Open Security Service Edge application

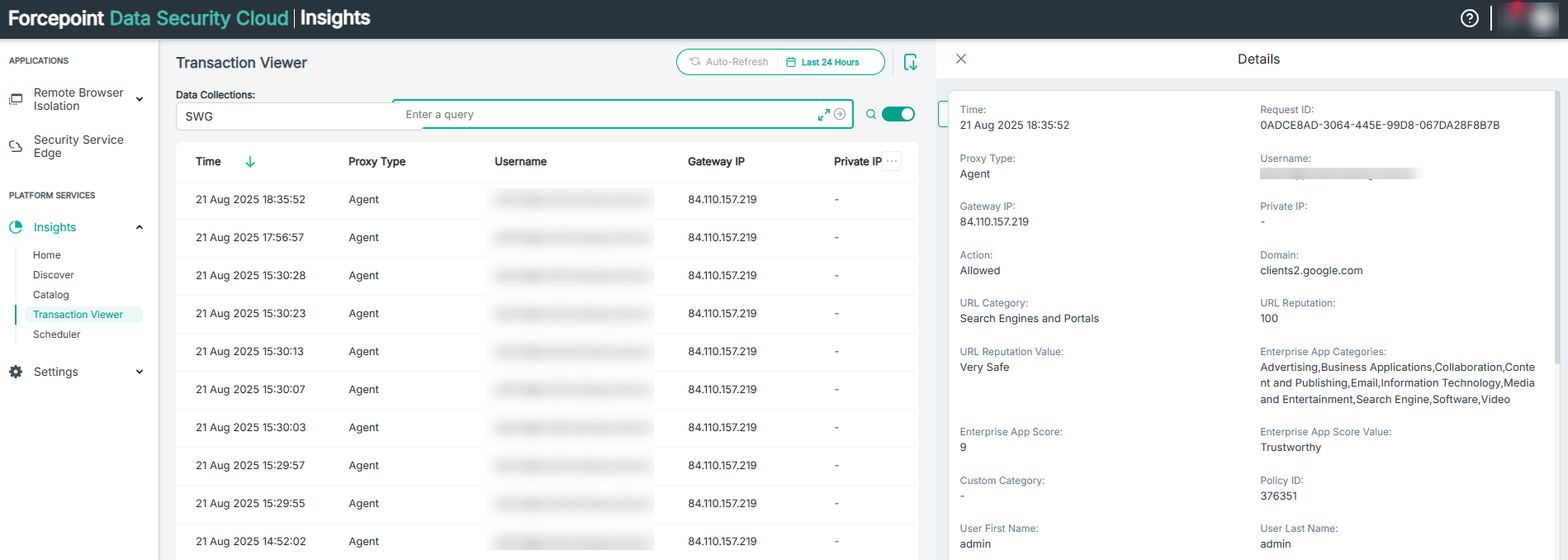coord(78,146)
